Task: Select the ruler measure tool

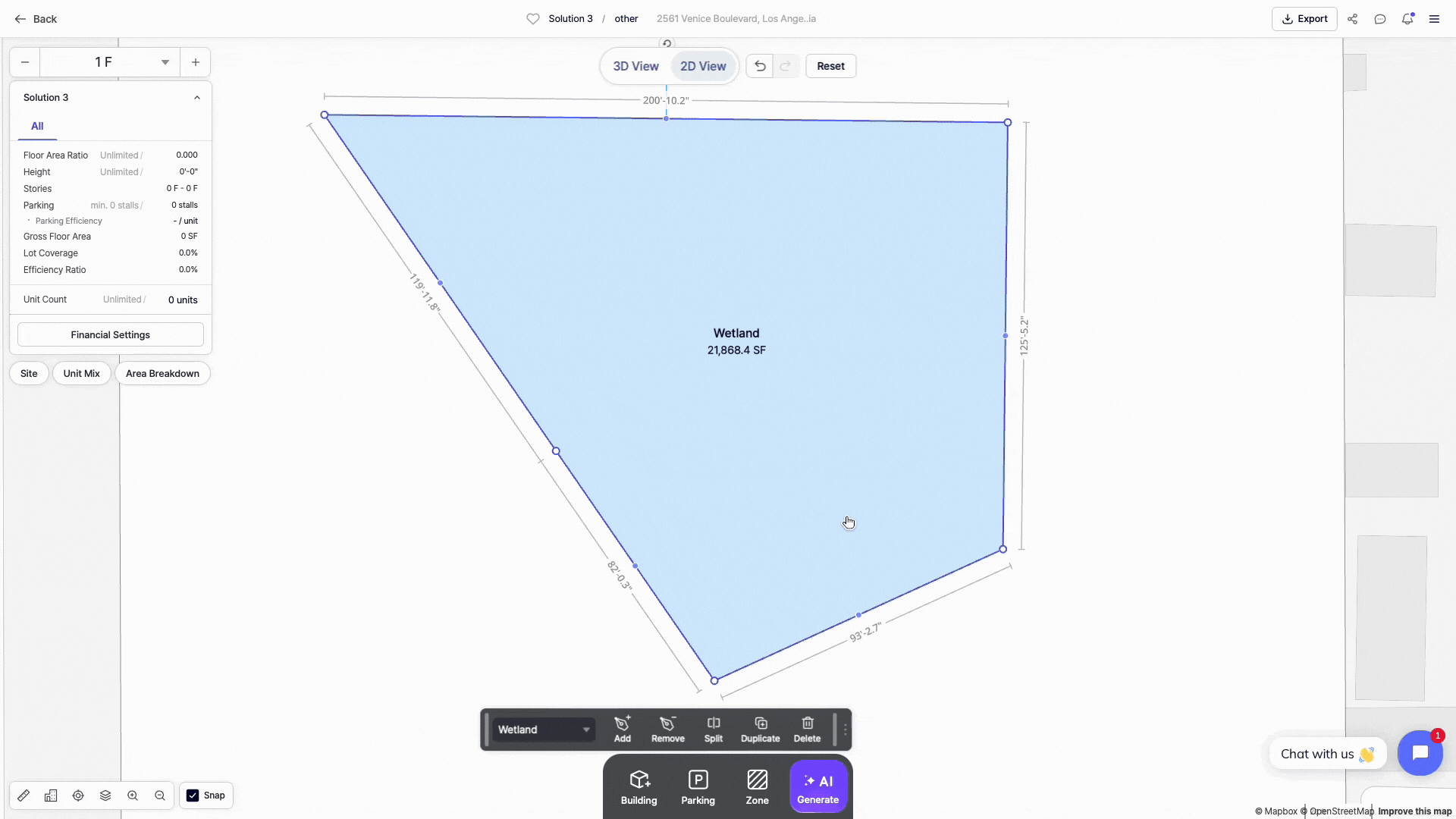Action: coord(24,795)
